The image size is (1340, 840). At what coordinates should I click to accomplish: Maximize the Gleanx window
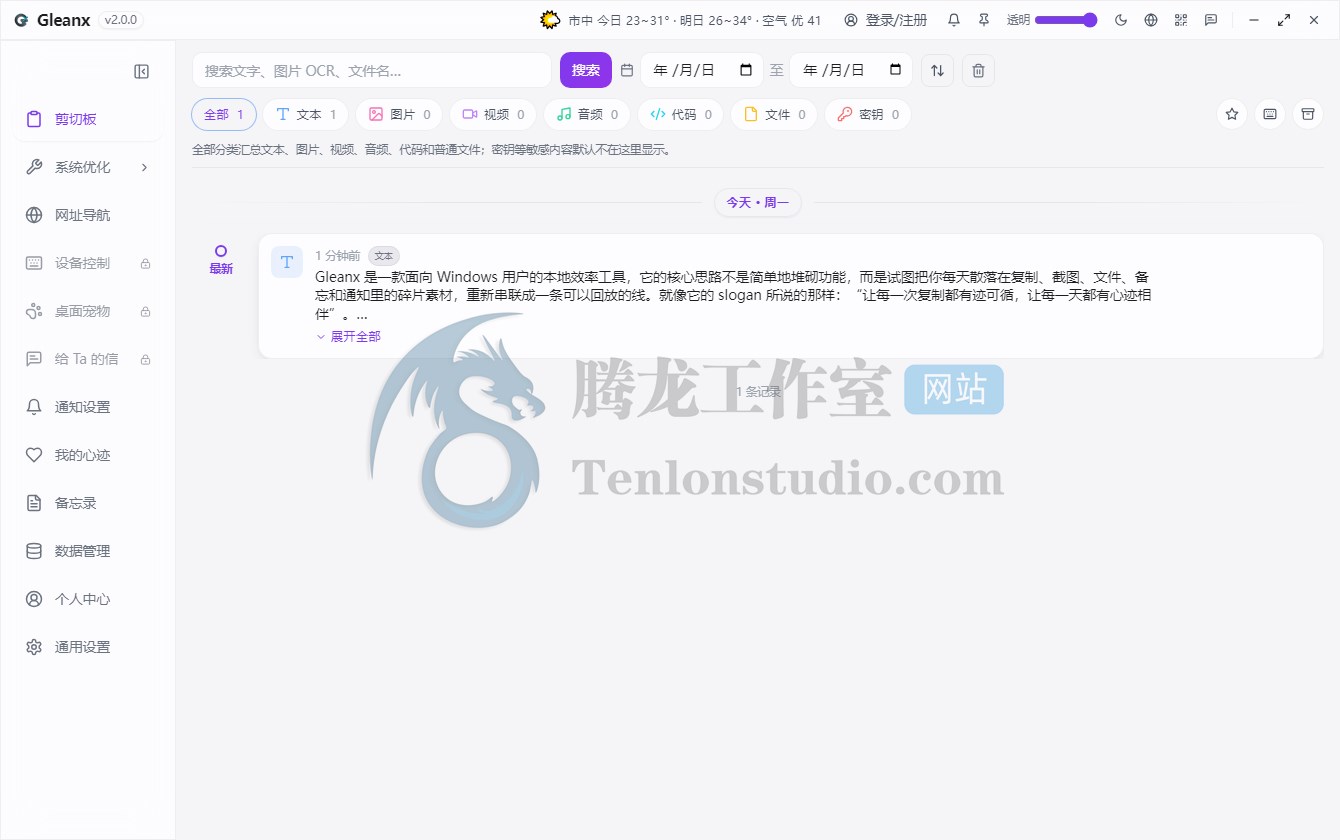pyautogui.click(x=1284, y=20)
